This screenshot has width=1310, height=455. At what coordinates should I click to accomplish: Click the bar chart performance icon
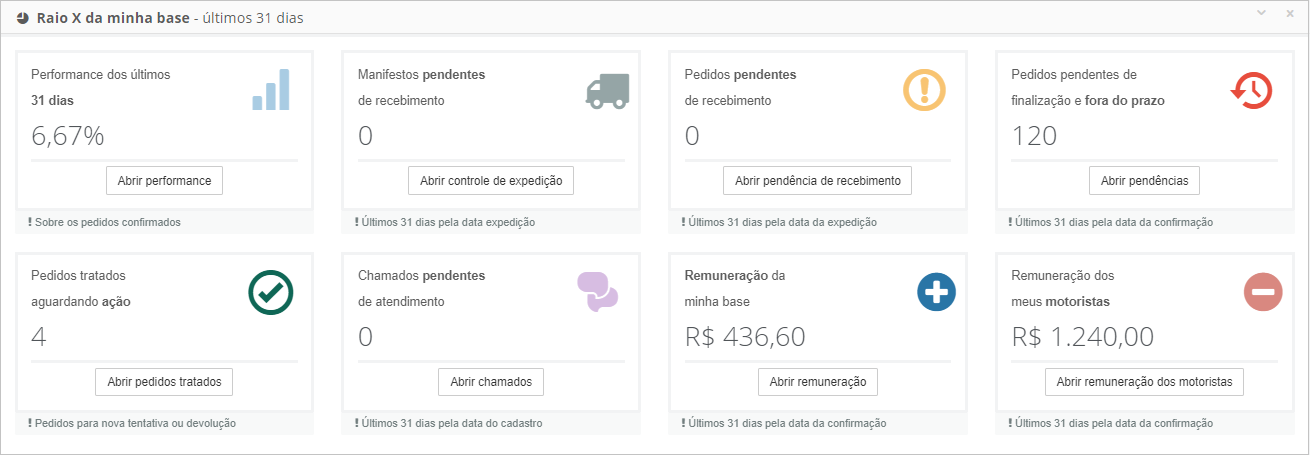(271, 90)
